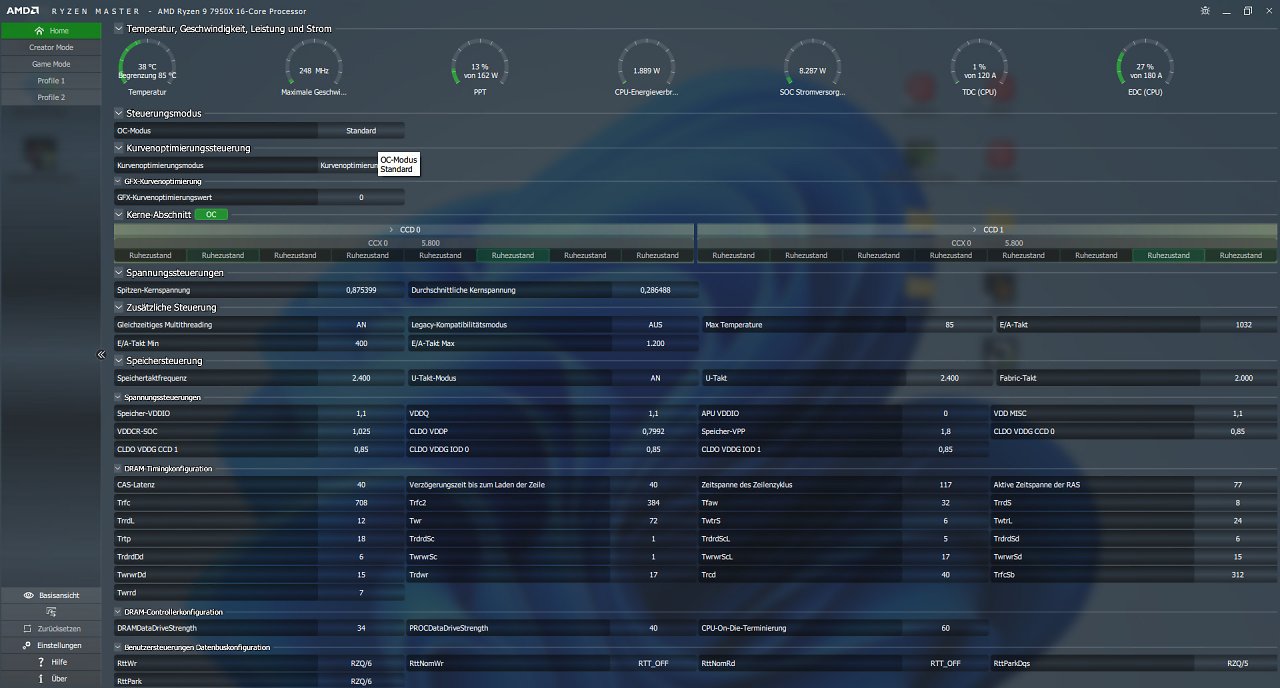
Task: Collapse the Kurvenoptimierungssteuerung section
Action: [119, 148]
